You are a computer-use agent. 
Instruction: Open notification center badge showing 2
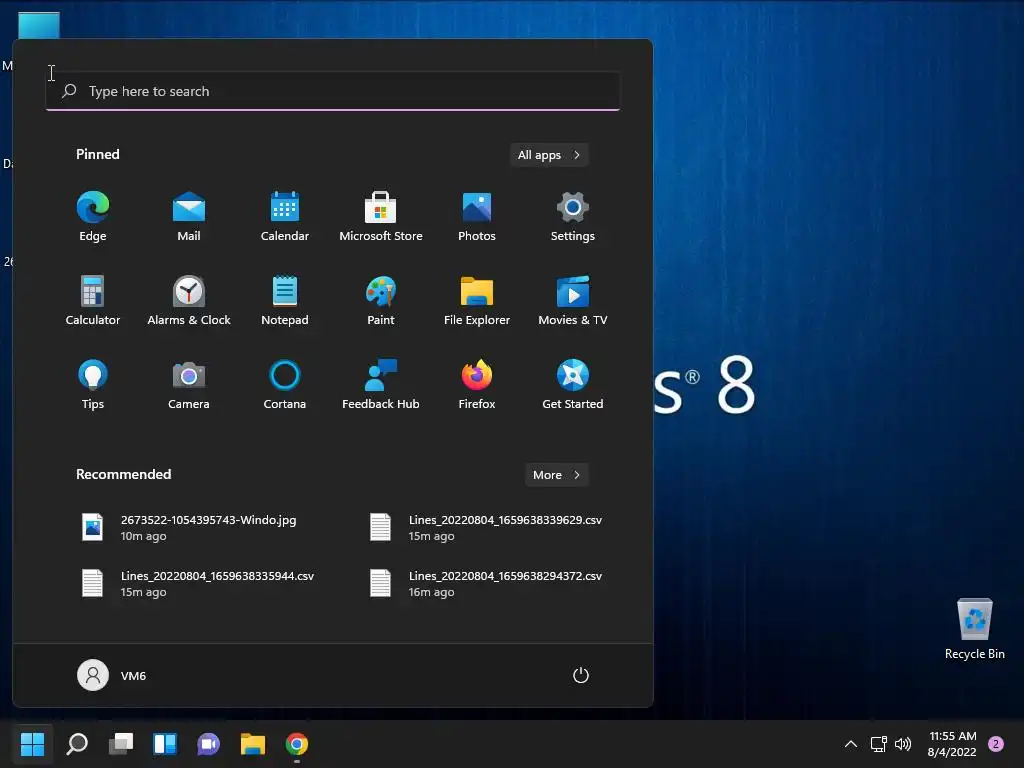coord(996,744)
